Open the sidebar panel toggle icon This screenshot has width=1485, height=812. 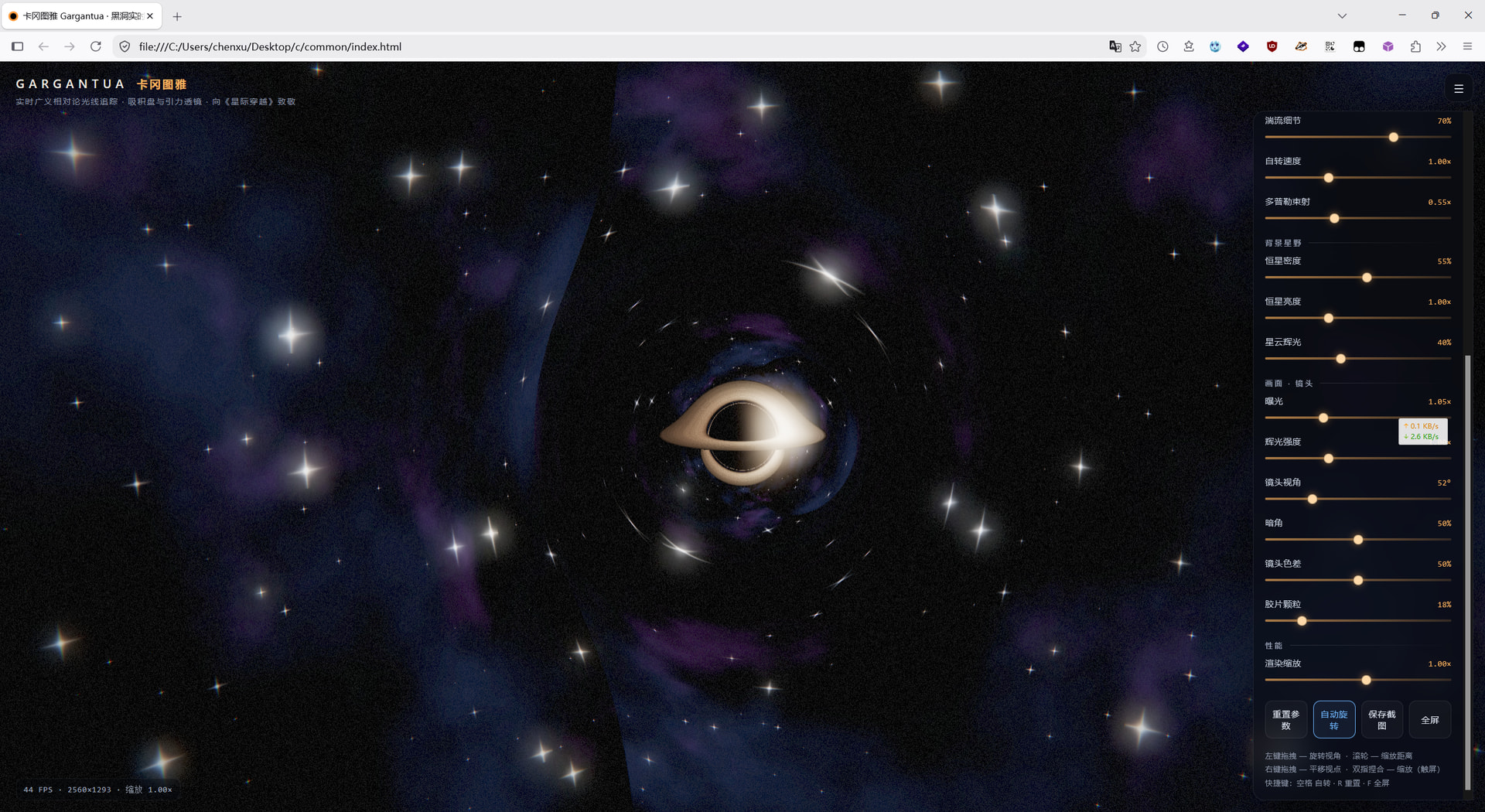click(x=18, y=46)
